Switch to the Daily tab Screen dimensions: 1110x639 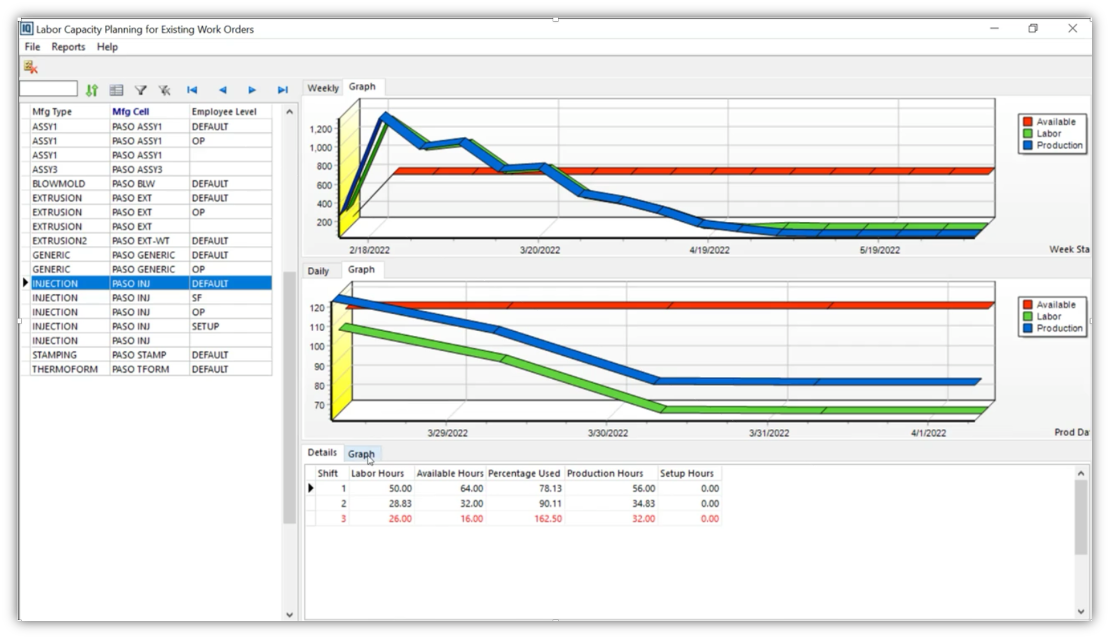tap(320, 271)
